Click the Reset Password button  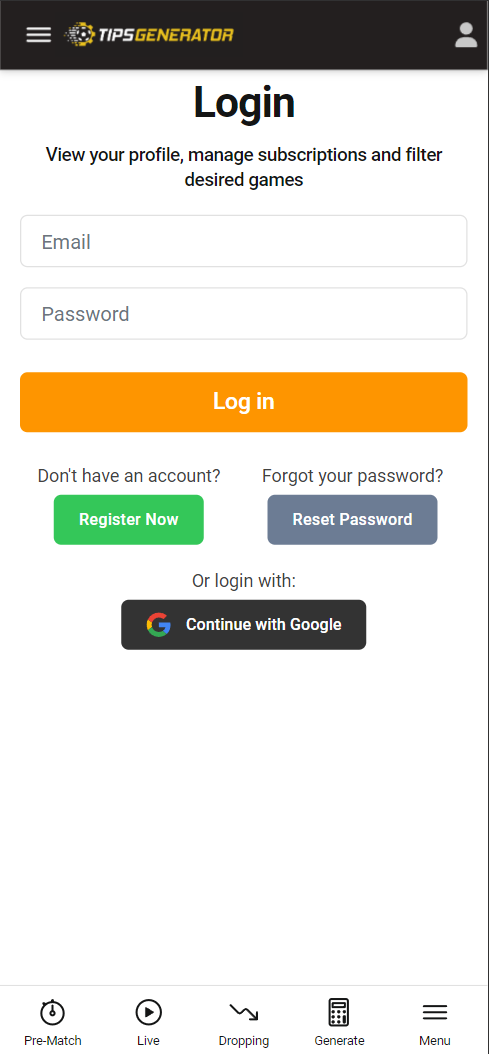click(x=352, y=520)
